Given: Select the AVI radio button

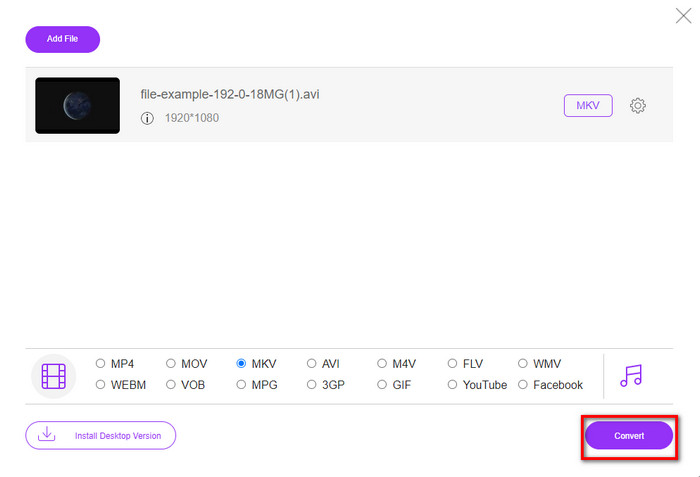Looking at the screenshot, I should pos(312,364).
